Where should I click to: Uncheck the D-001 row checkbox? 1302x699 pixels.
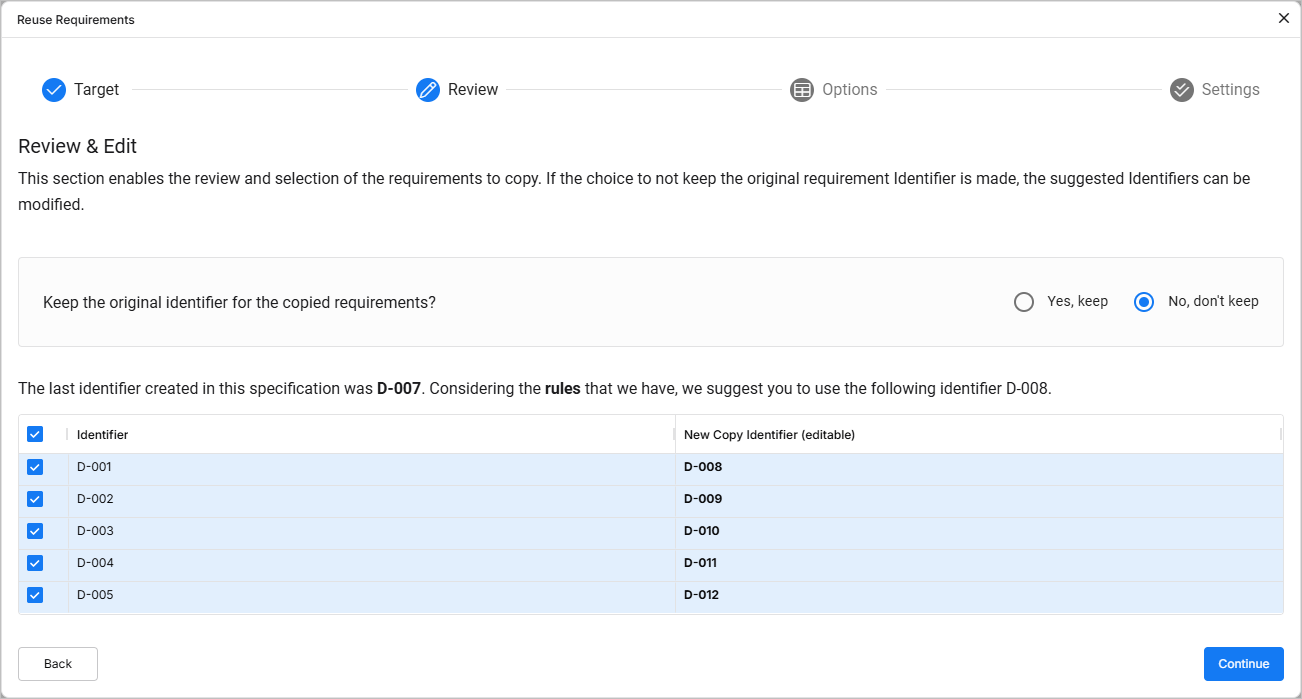(35, 467)
